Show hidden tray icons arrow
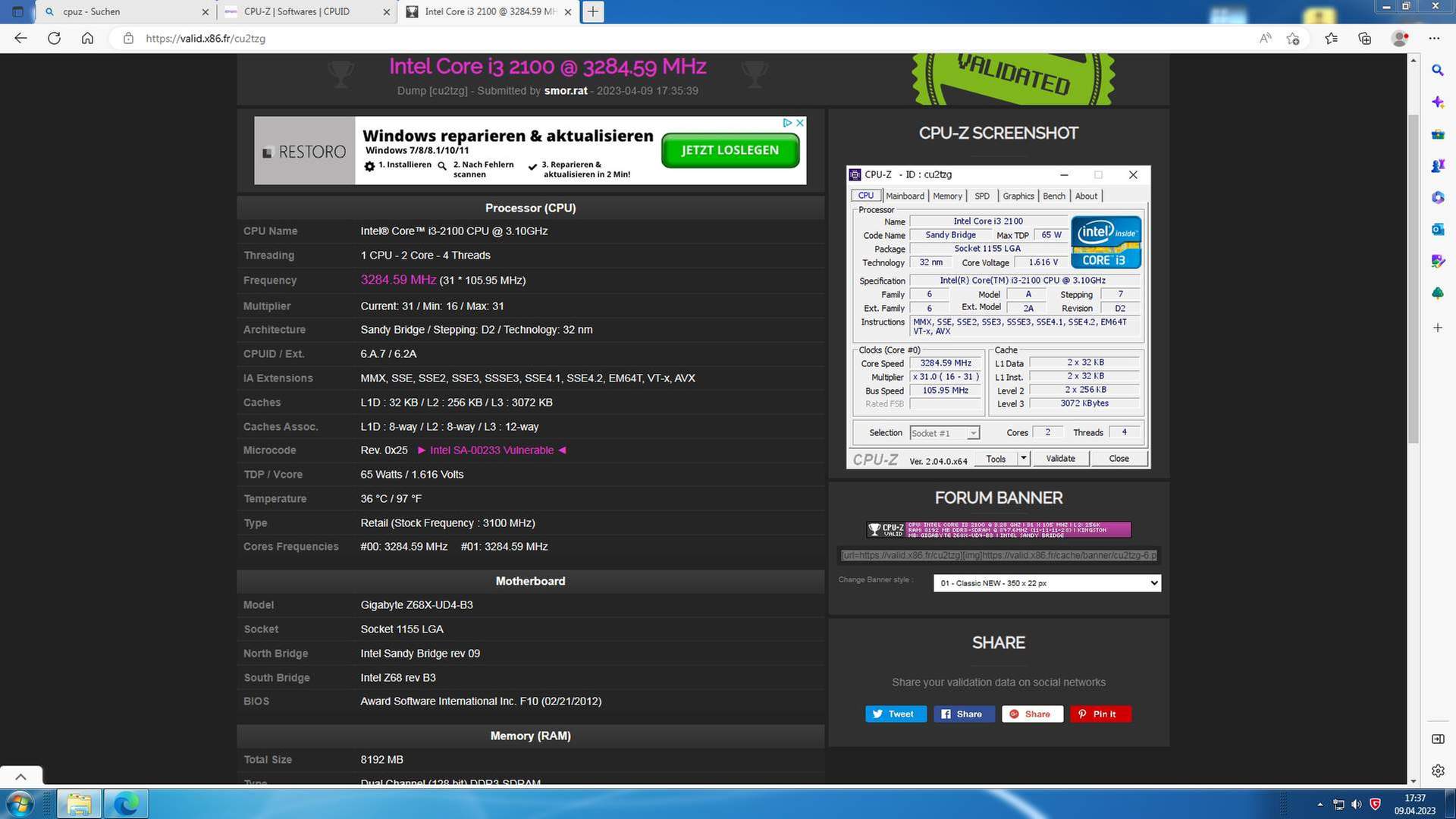The image size is (1456, 819). 1319,804
